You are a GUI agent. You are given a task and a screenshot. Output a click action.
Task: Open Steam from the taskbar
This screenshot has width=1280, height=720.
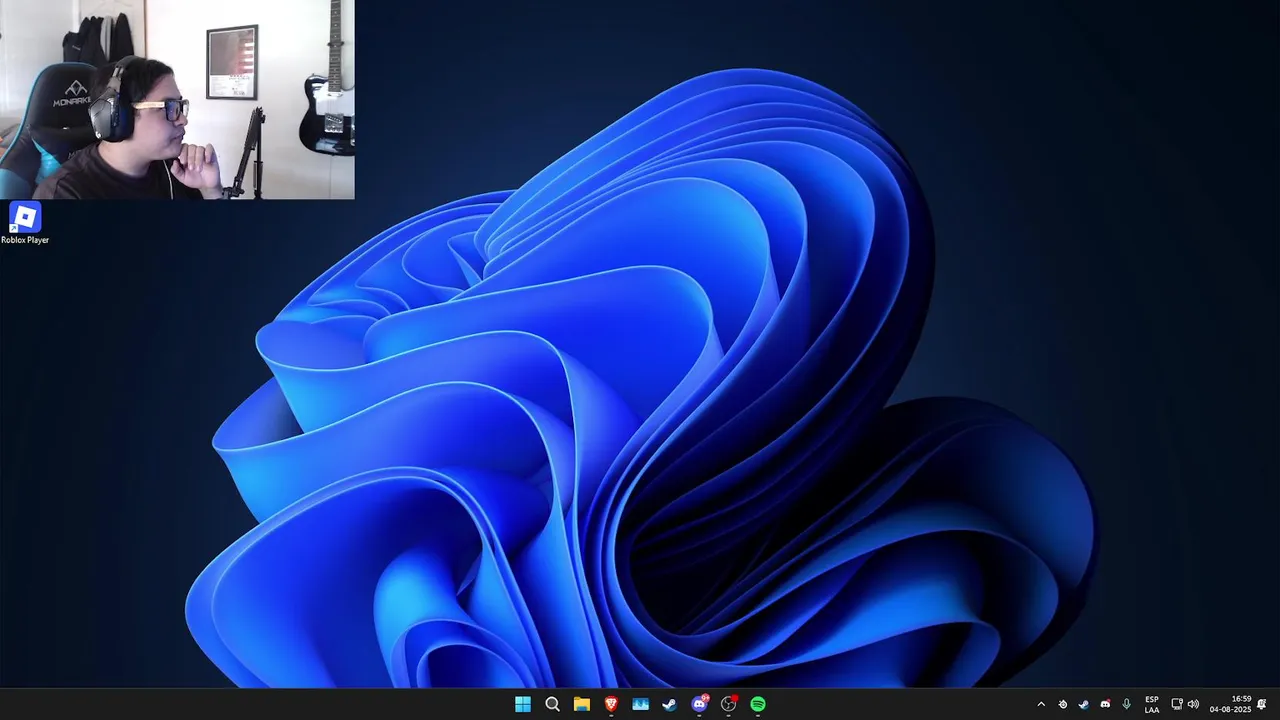tap(670, 704)
